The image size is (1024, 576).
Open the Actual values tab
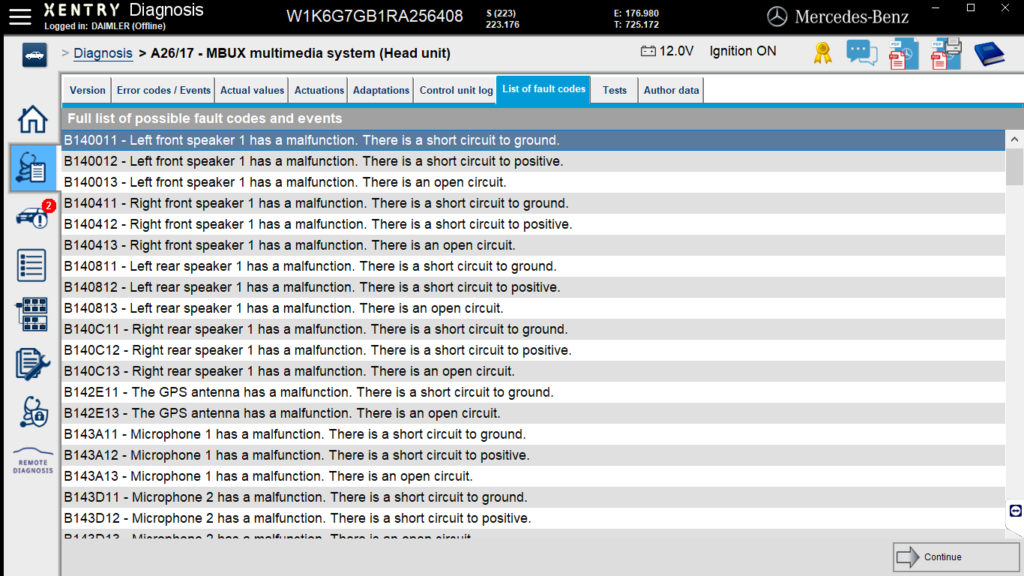point(249,90)
